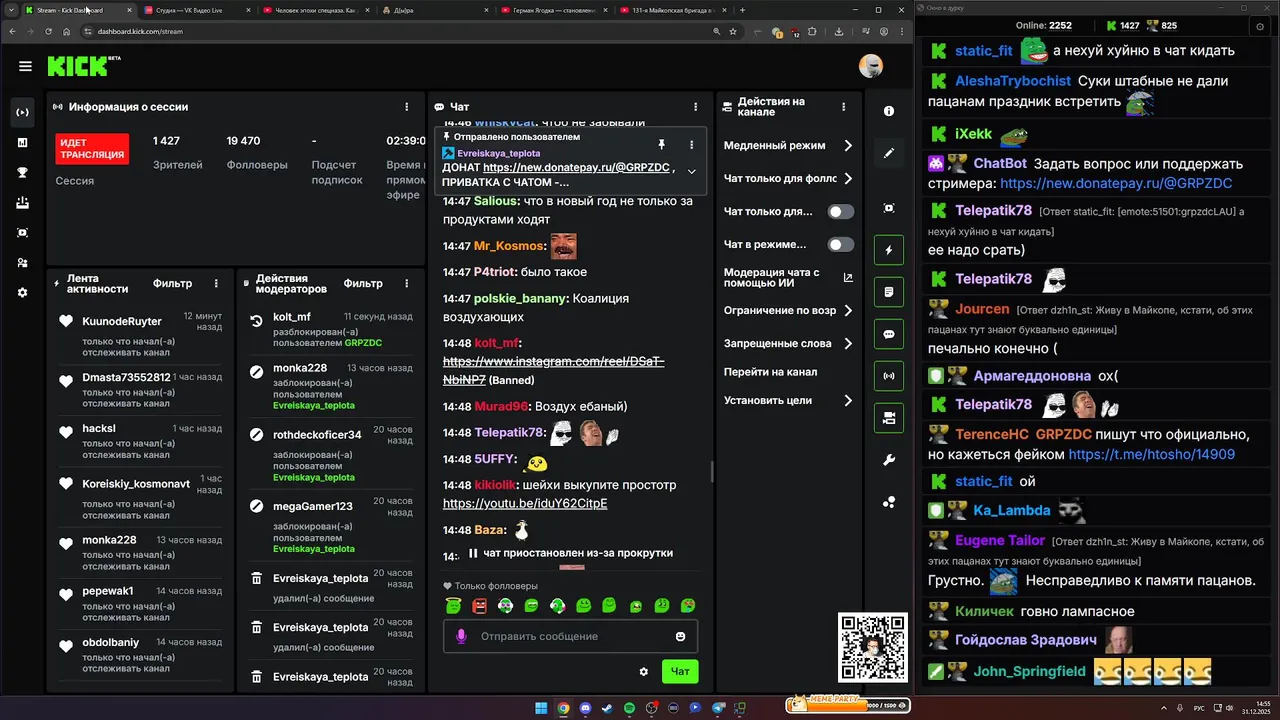Image resolution: width=1280 pixels, height=720 pixels.
Task: Toggle the 'Чат только для...' switch
Action: click(x=841, y=212)
